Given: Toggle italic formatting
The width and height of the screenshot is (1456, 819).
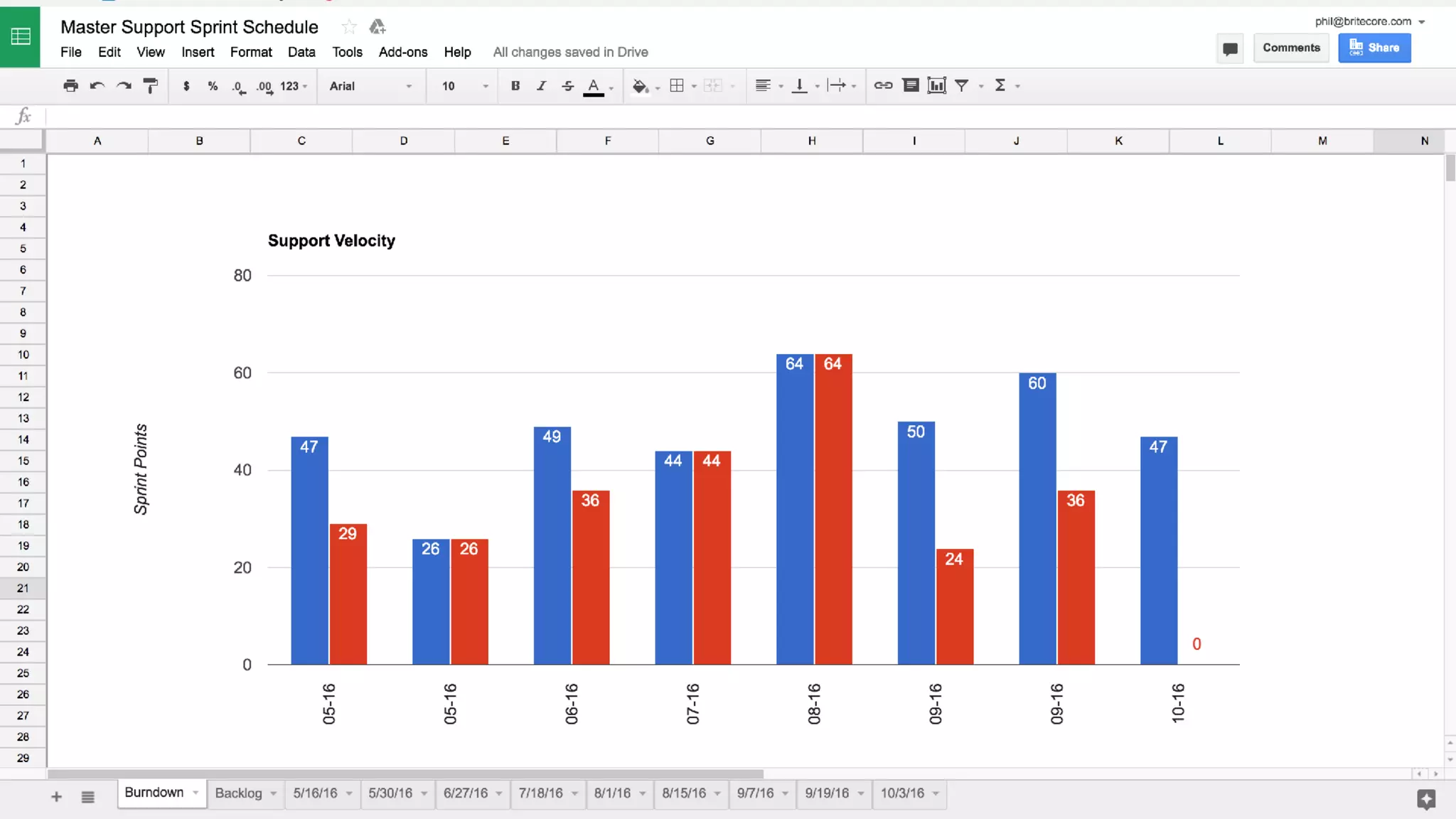Looking at the screenshot, I should 541,86.
